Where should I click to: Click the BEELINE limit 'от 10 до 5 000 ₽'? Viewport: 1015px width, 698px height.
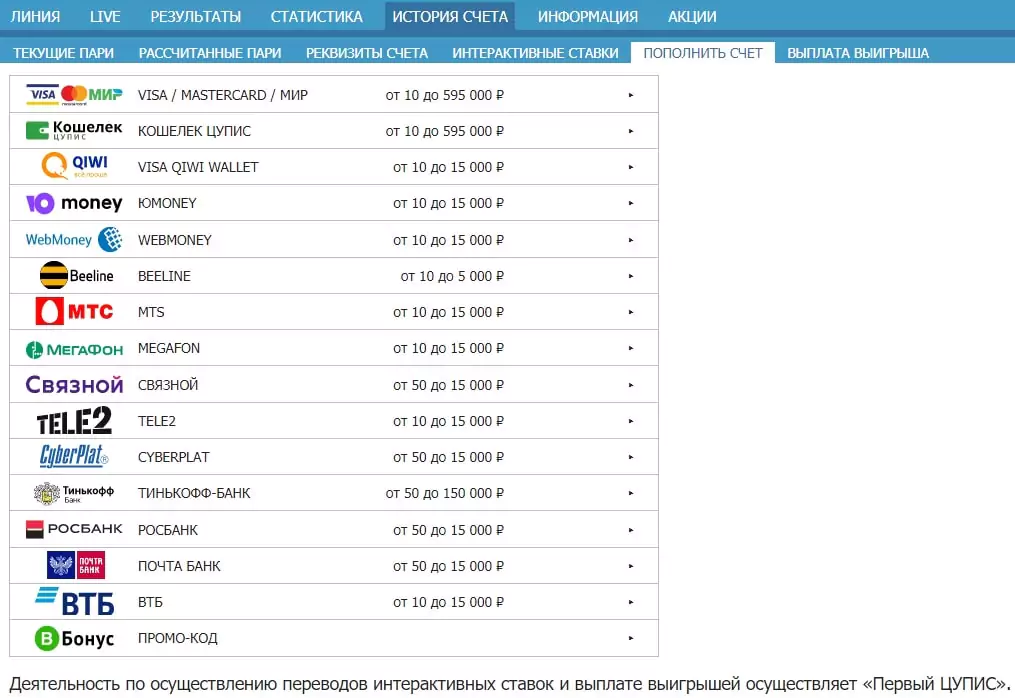tap(452, 276)
